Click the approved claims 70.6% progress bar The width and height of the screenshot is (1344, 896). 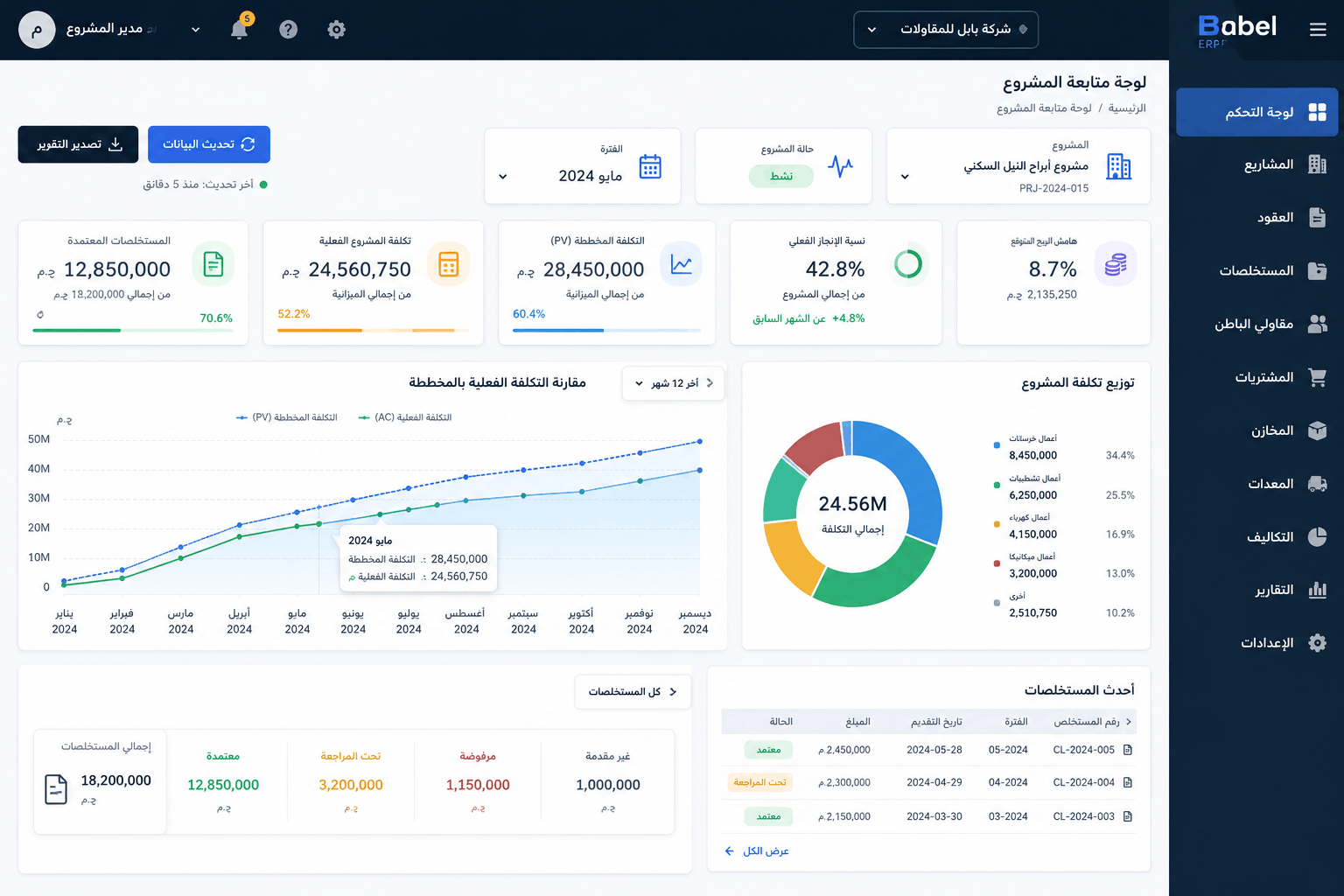133,331
